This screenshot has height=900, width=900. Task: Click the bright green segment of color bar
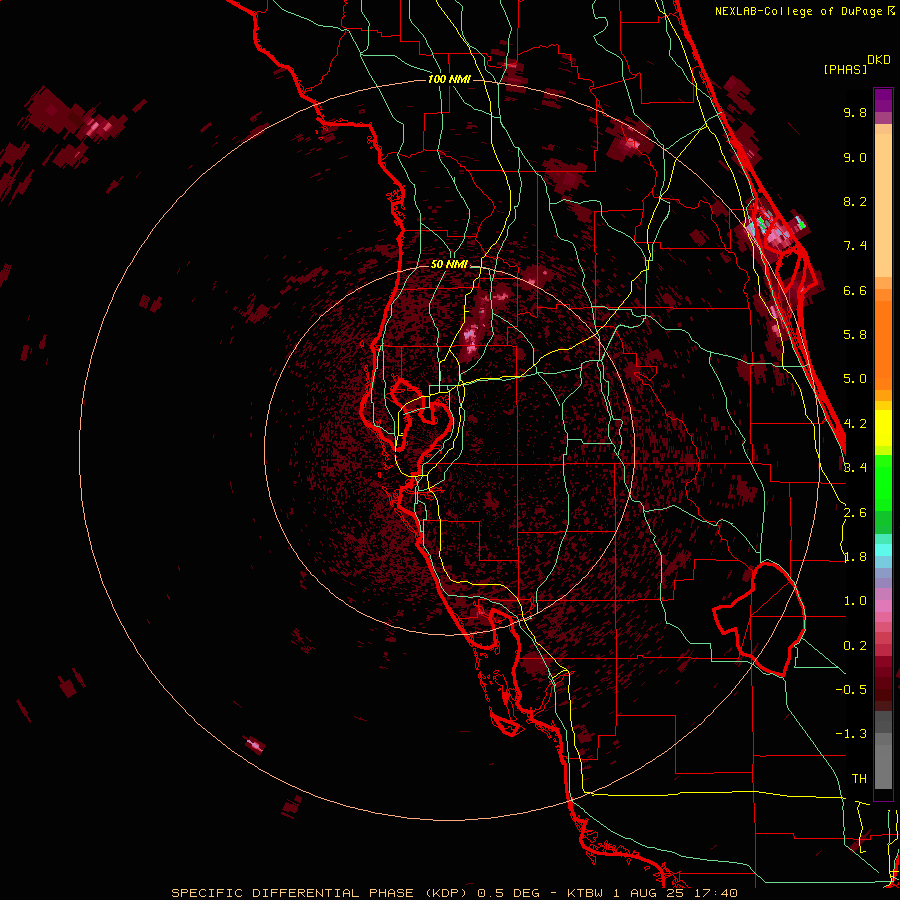click(x=883, y=482)
